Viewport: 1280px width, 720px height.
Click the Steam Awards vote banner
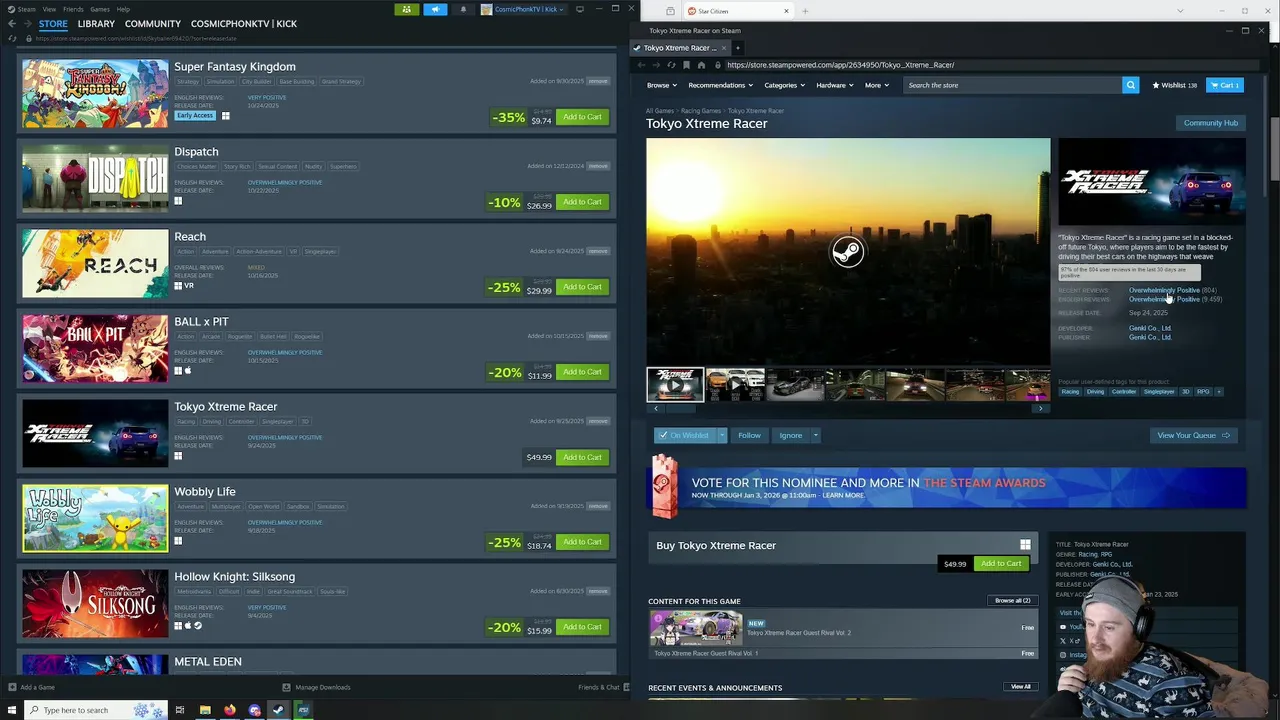(x=946, y=489)
